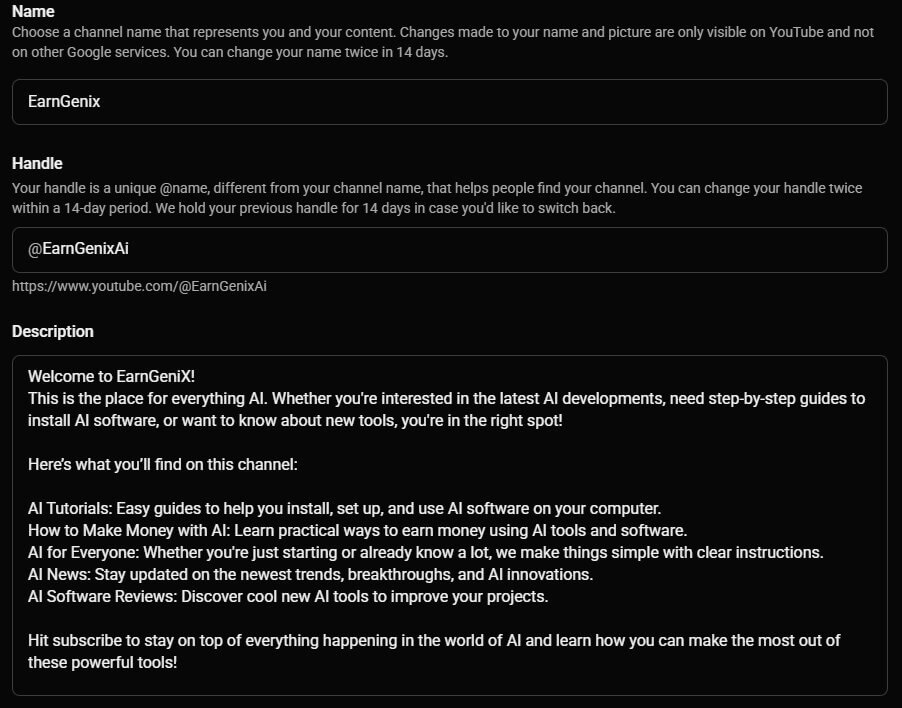
Task: Focus the Handle field showing @EarnGenixAi
Action: tap(449, 250)
